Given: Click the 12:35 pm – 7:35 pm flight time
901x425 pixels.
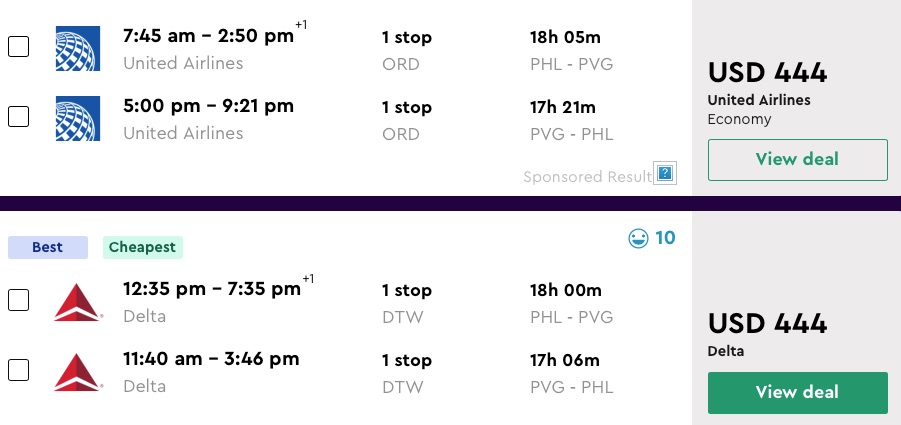Looking at the screenshot, I should [x=211, y=289].
